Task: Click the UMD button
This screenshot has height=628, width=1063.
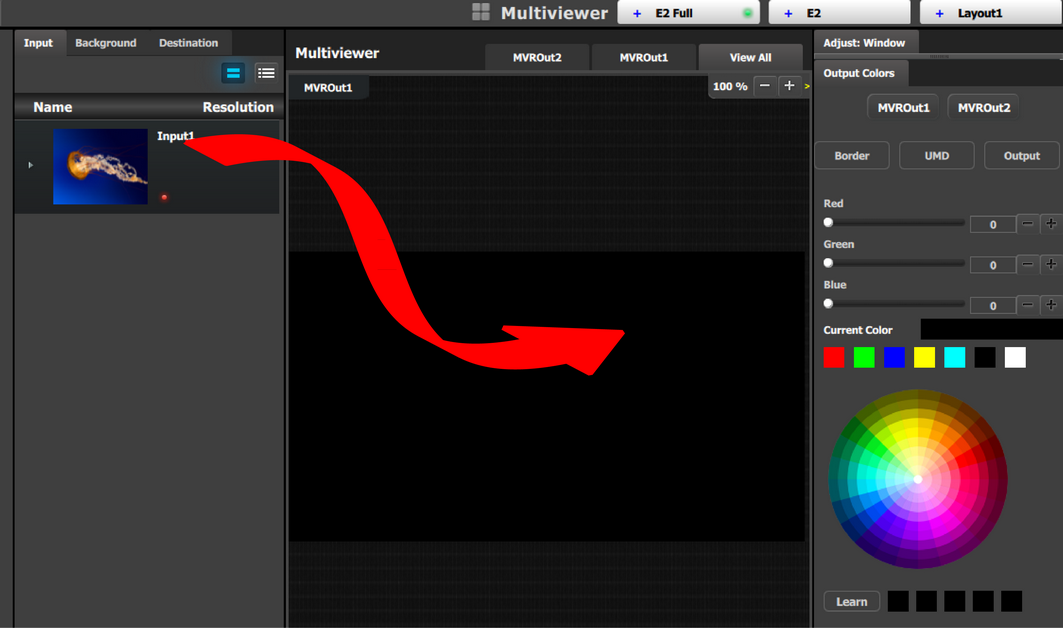Action: pyautogui.click(x=937, y=156)
